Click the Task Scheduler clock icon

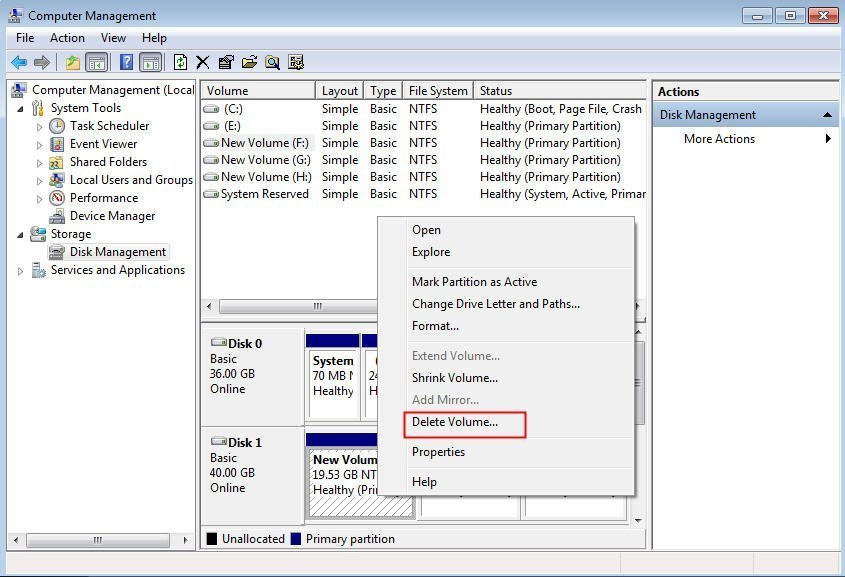[57, 126]
